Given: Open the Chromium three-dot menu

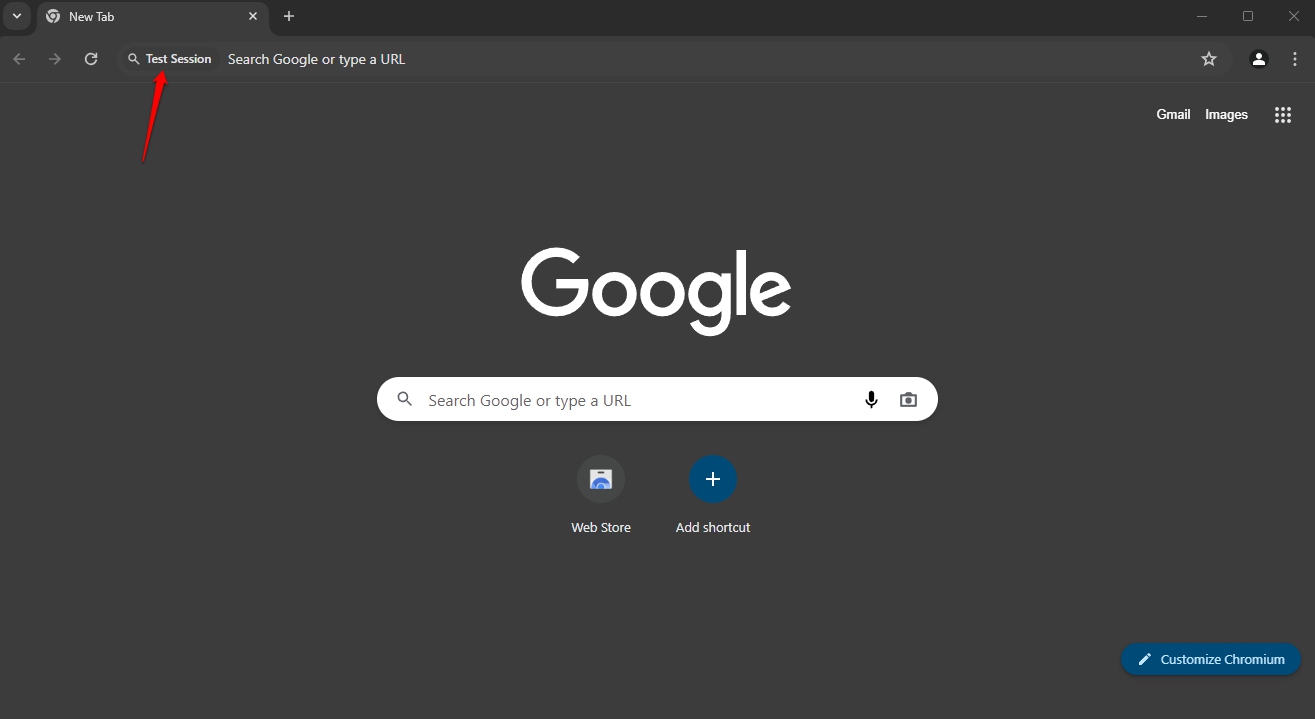Looking at the screenshot, I should [1295, 59].
